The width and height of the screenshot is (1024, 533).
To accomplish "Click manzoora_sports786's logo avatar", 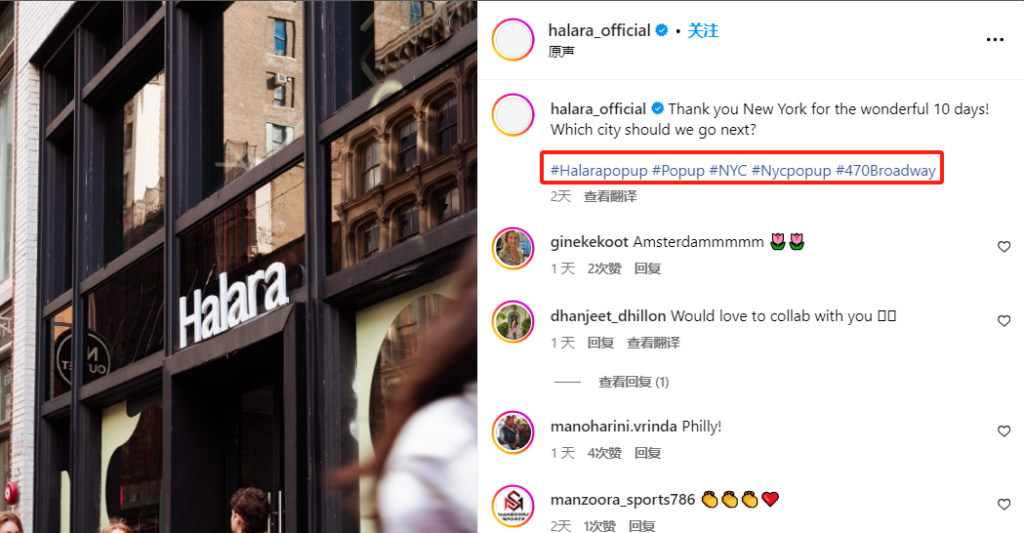I will (x=513, y=506).
